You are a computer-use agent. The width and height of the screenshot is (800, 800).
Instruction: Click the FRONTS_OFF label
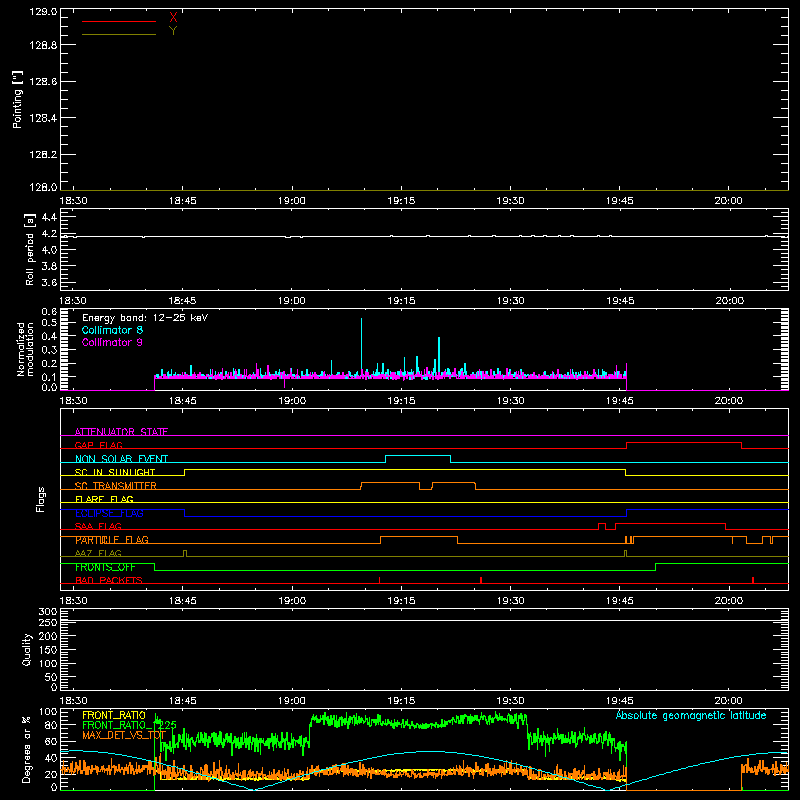click(105, 567)
